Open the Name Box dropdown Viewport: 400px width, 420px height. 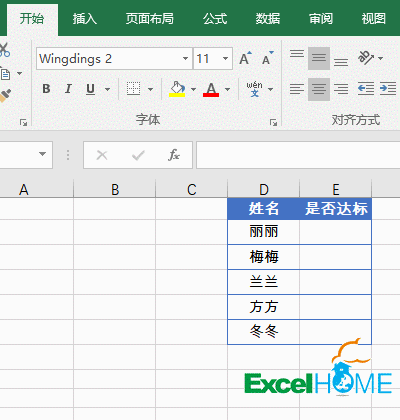42,154
